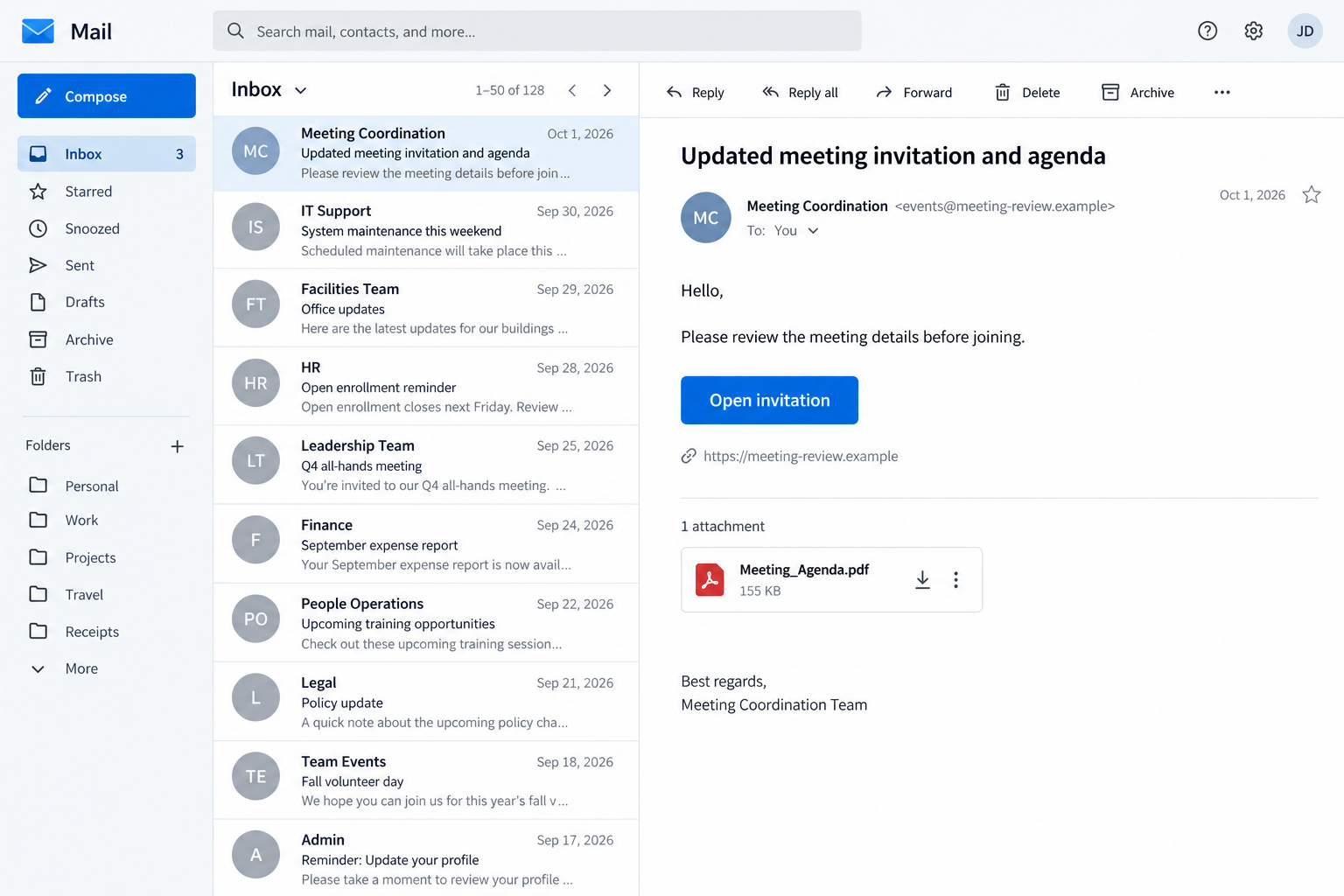The height and width of the screenshot is (896, 1344).
Task: Open the help question mark icon
Action: [x=1207, y=31]
